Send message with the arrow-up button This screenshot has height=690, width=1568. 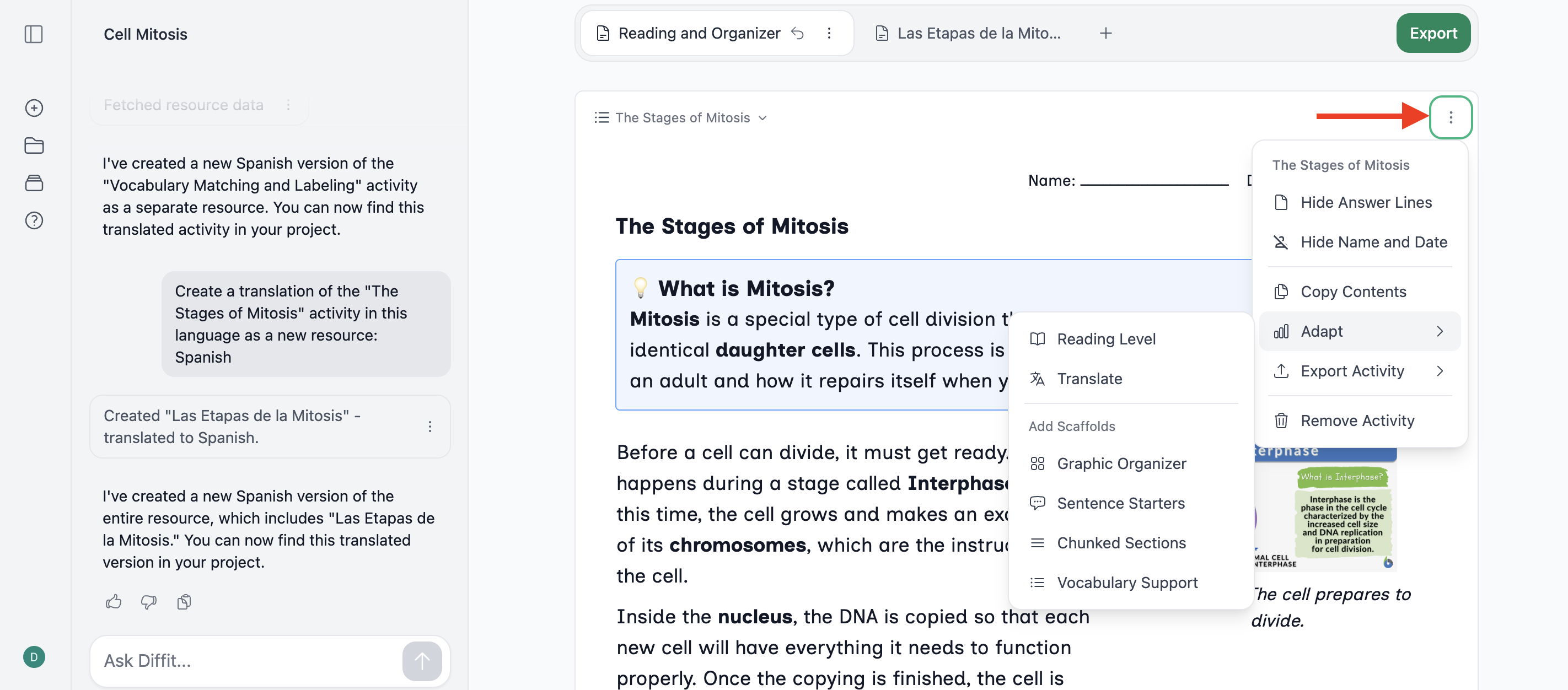point(422,660)
